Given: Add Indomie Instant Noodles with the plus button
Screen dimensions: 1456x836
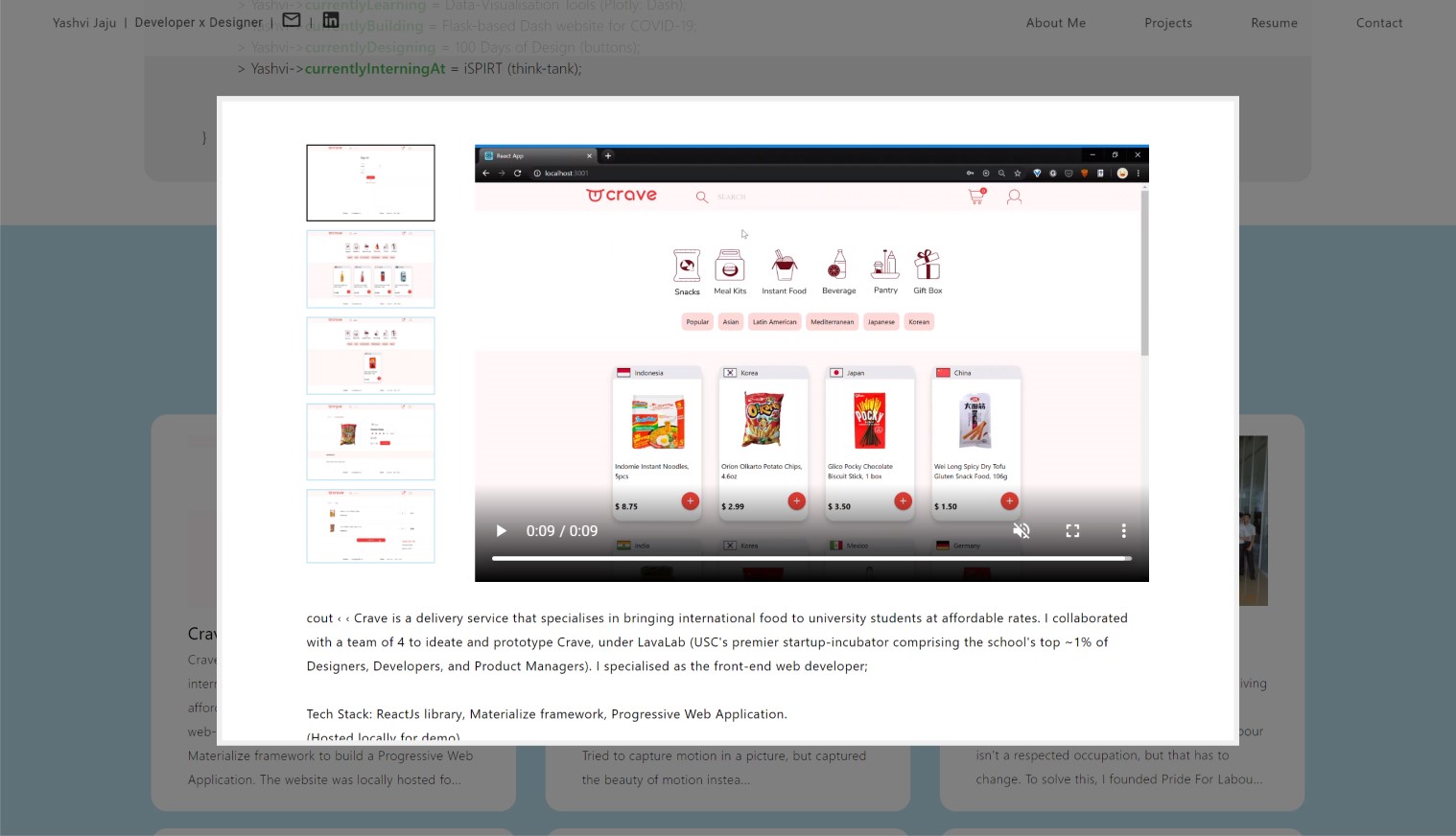Looking at the screenshot, I should (690, 500).
